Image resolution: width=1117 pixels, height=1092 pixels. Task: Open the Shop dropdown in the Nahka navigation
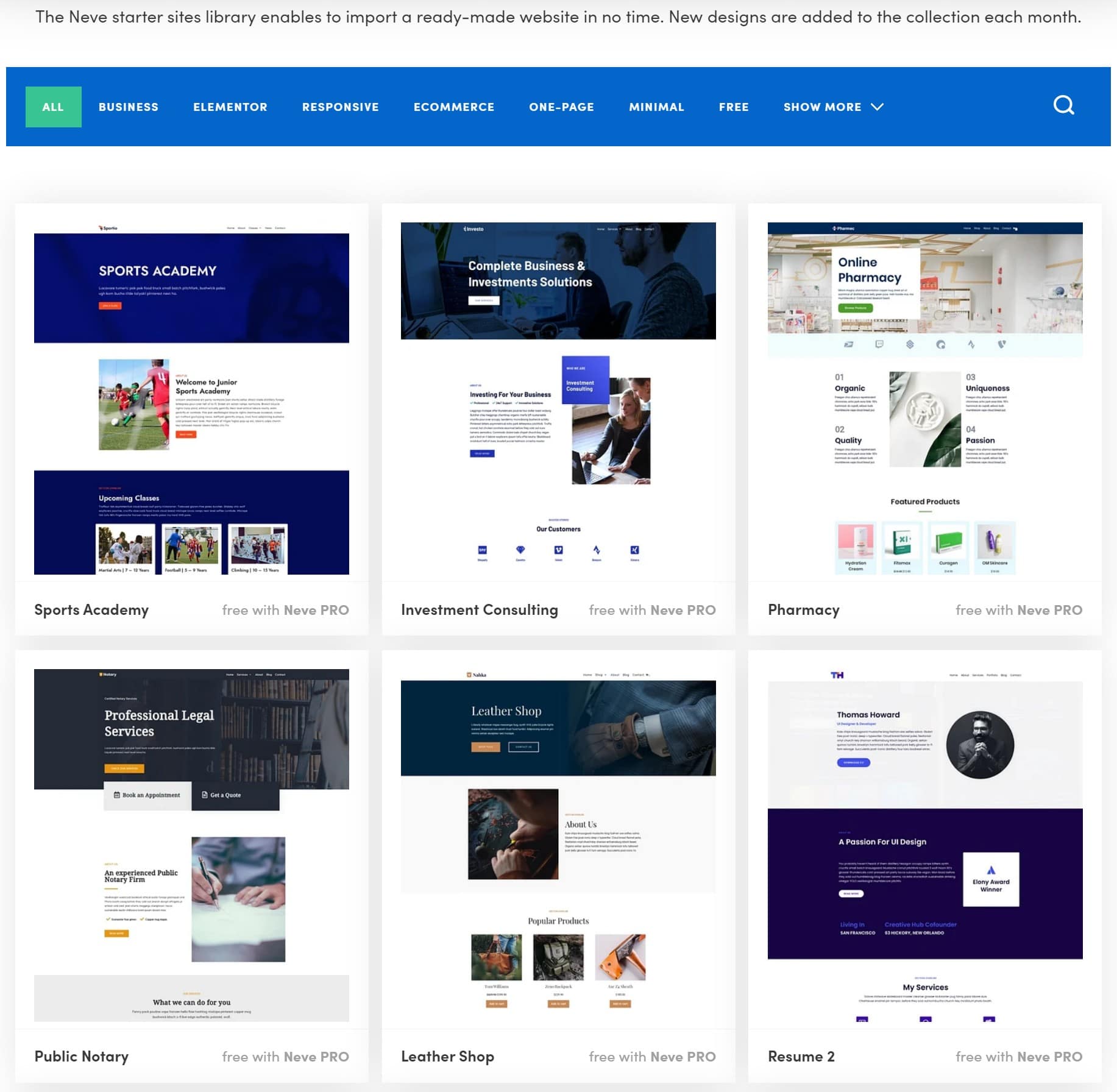[x=598, y=675]
